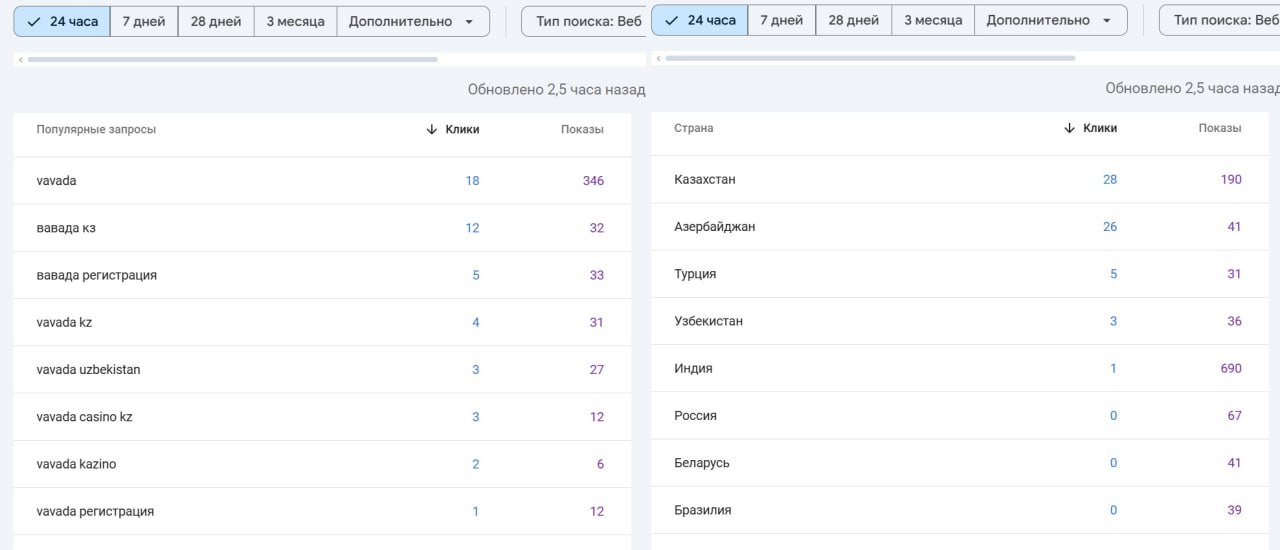Select the Азербайджан country row
This screenshot has width=1280, height=550.
click(715, 226)
